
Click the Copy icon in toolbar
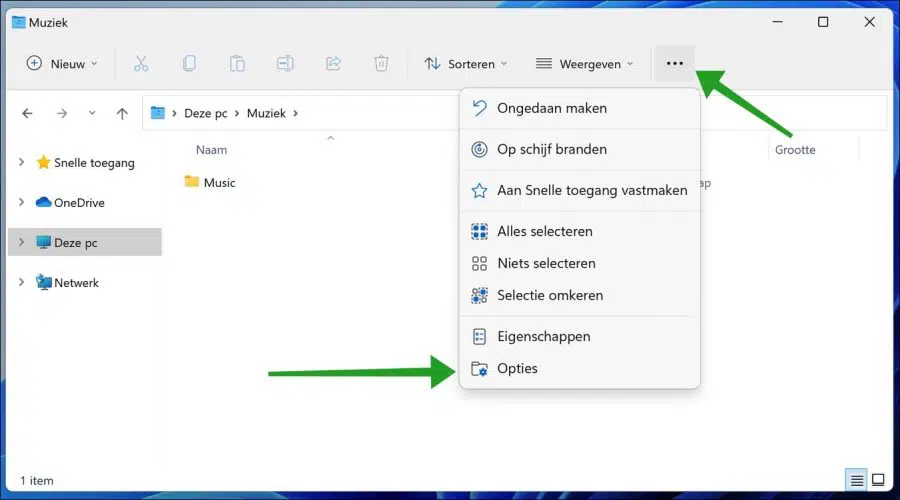pyautogui.click(x=189, y=63)
